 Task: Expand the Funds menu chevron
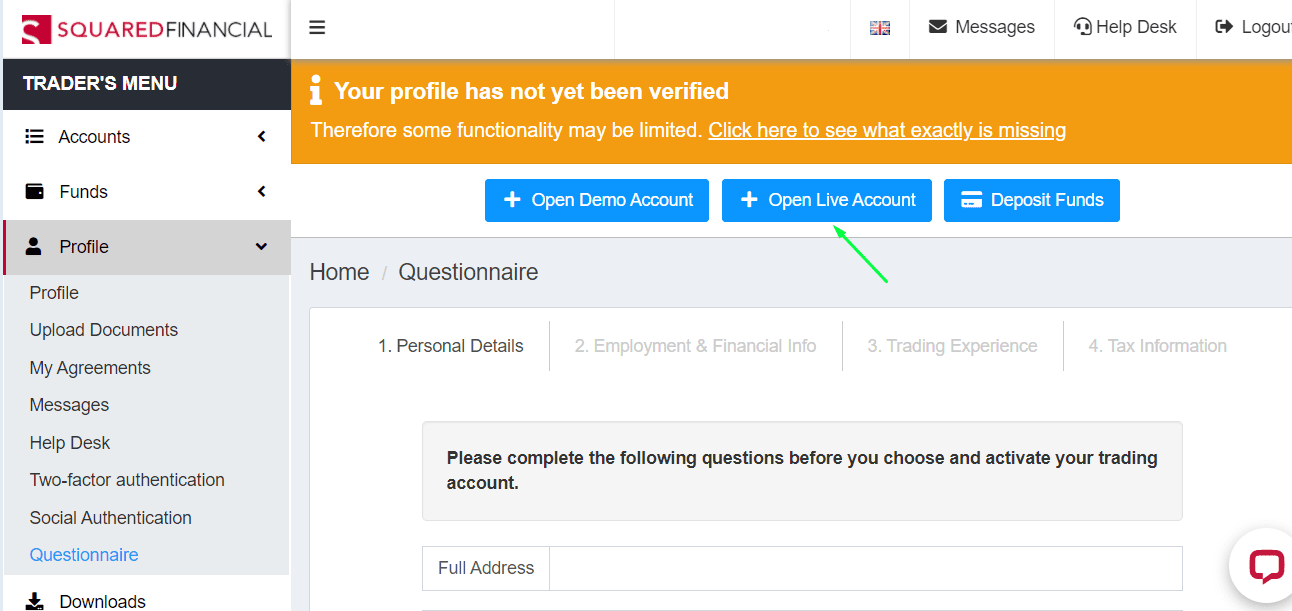pos(262,192)
